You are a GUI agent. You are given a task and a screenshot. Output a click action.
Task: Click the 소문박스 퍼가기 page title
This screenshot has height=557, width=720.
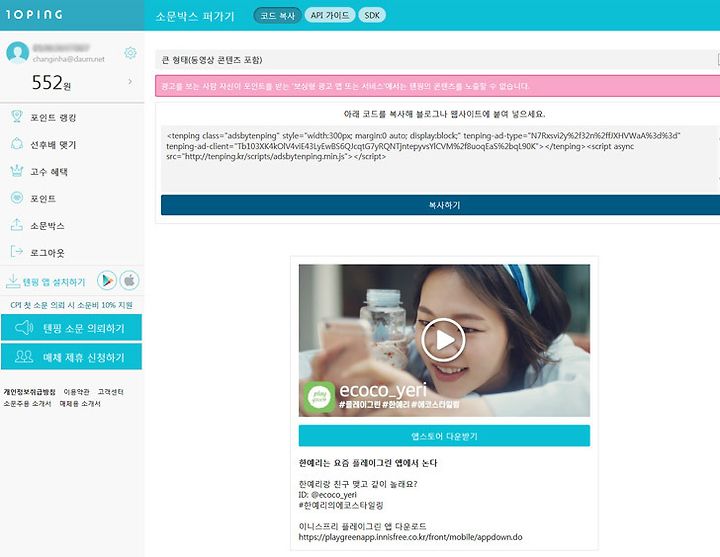pyautogui.click(x=195, y=17)
